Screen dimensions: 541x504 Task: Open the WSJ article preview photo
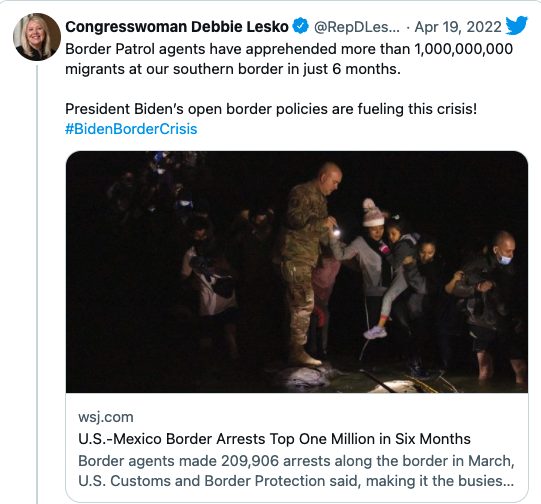pos(297,272)
